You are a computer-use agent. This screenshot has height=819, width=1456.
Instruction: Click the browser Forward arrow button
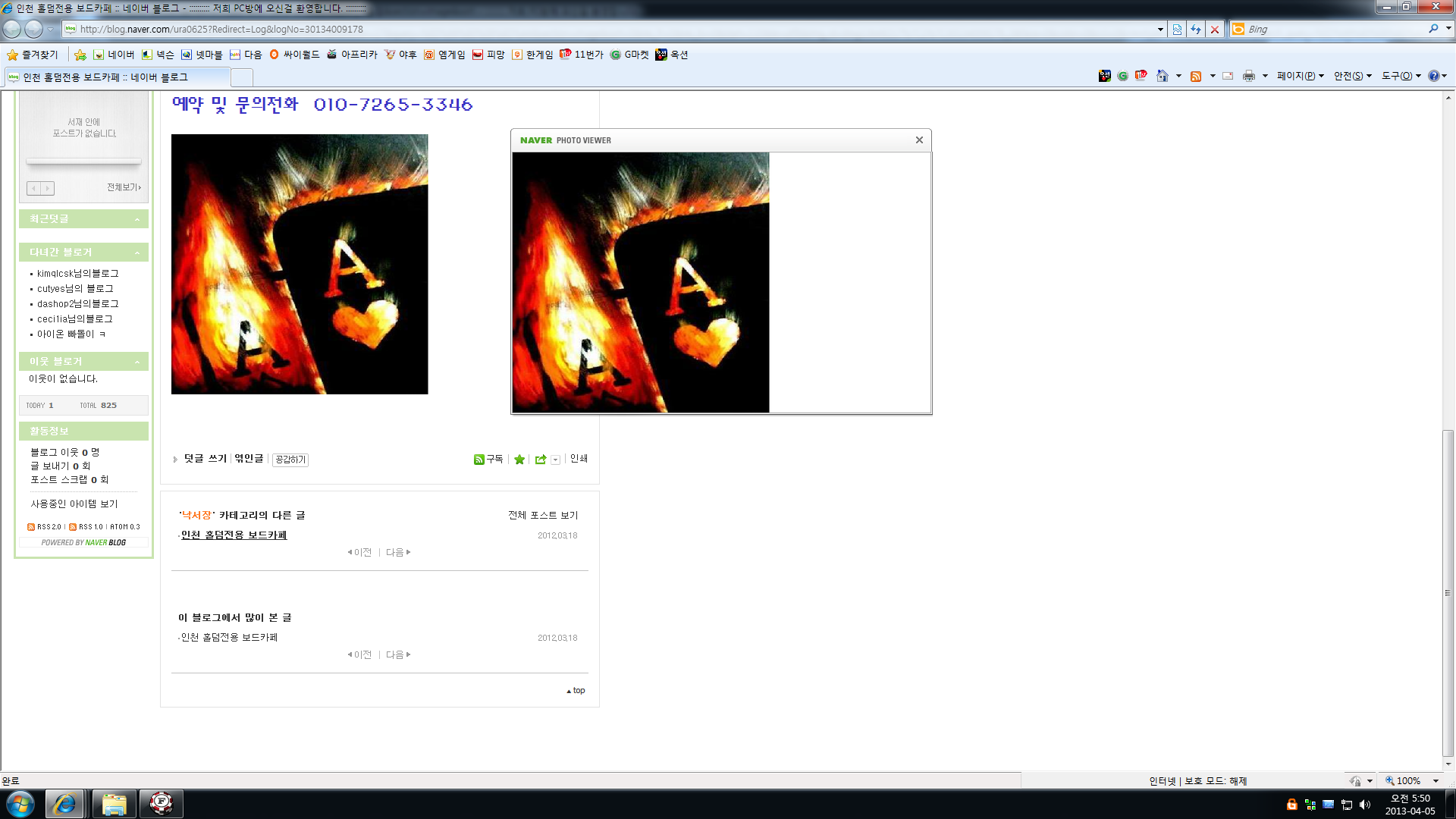coord(33,29)
